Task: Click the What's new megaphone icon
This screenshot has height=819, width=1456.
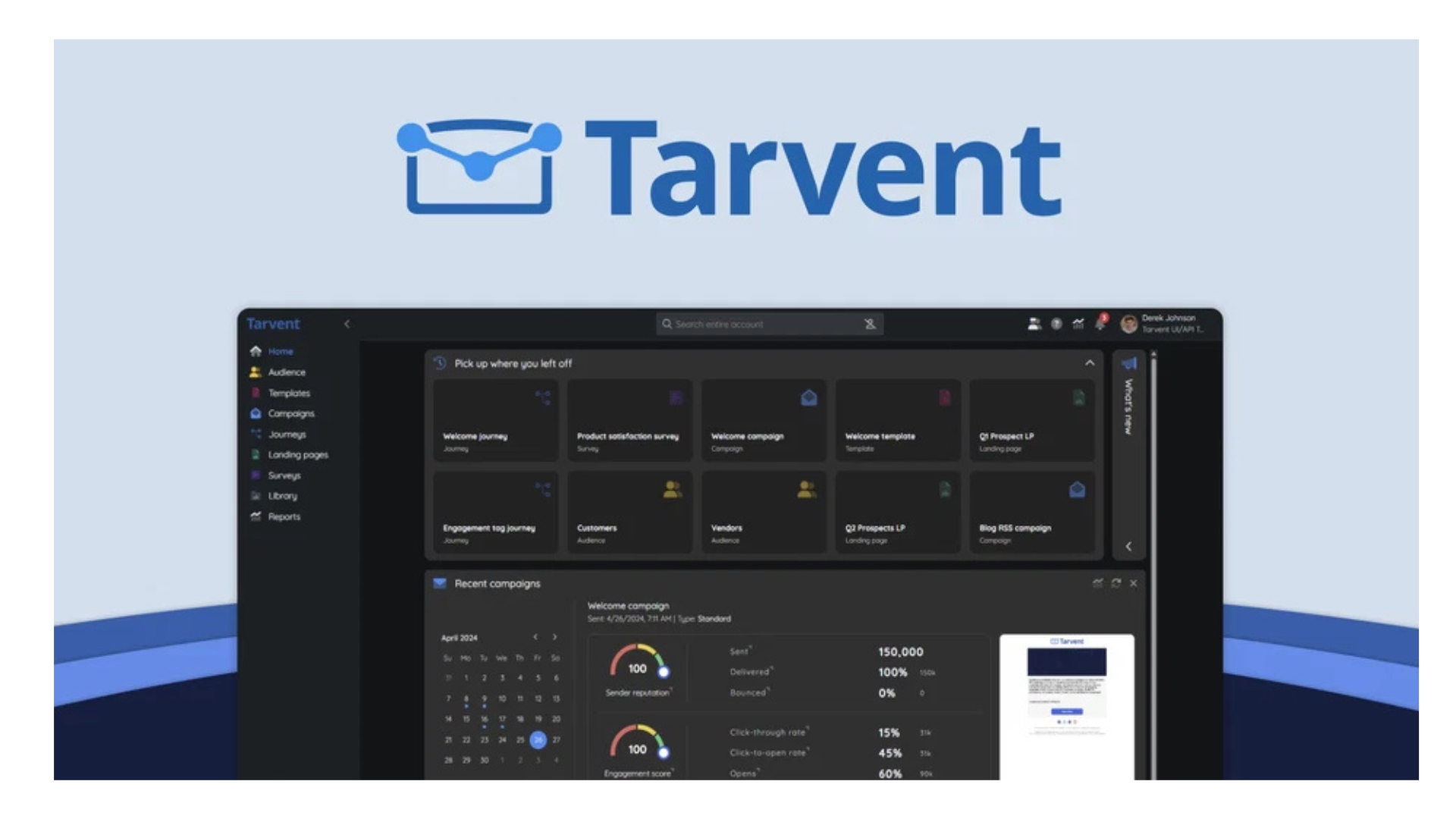Action: pyautogui.click(x=1129, y=363)
